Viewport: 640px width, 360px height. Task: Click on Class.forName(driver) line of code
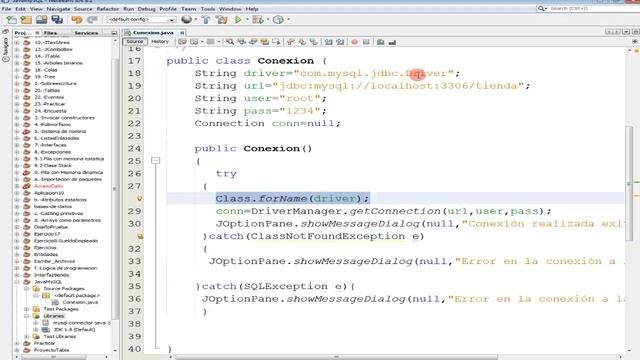(292, 199)
